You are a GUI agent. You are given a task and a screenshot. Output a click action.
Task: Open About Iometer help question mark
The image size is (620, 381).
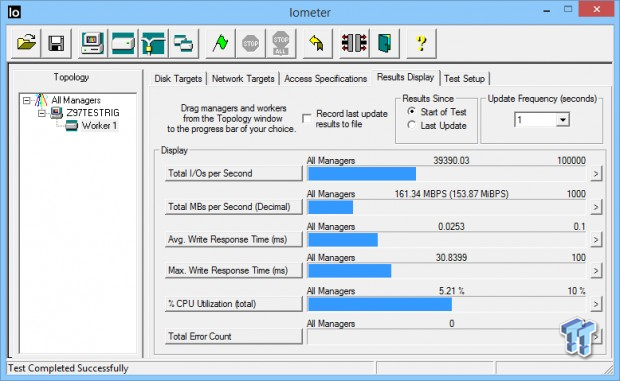coord(422,43)
